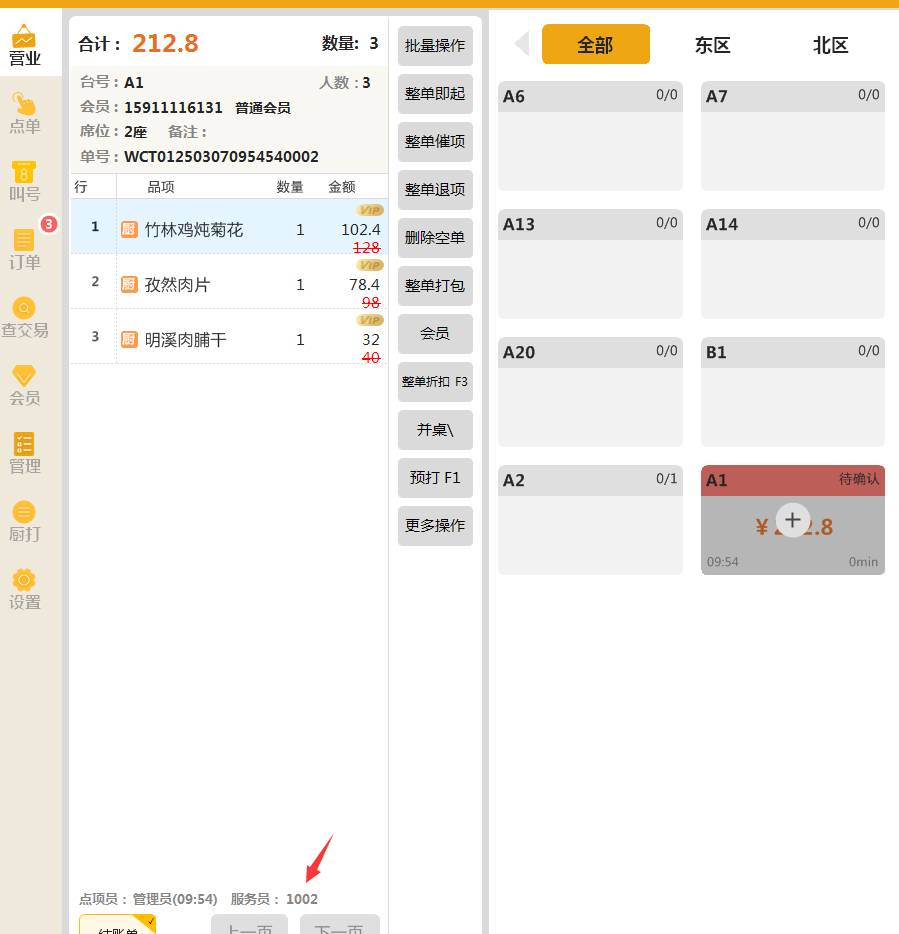Click kitchen icon beside 明溪肉脯干
This screenshot has height=934, width=899.
click(129, 340)
